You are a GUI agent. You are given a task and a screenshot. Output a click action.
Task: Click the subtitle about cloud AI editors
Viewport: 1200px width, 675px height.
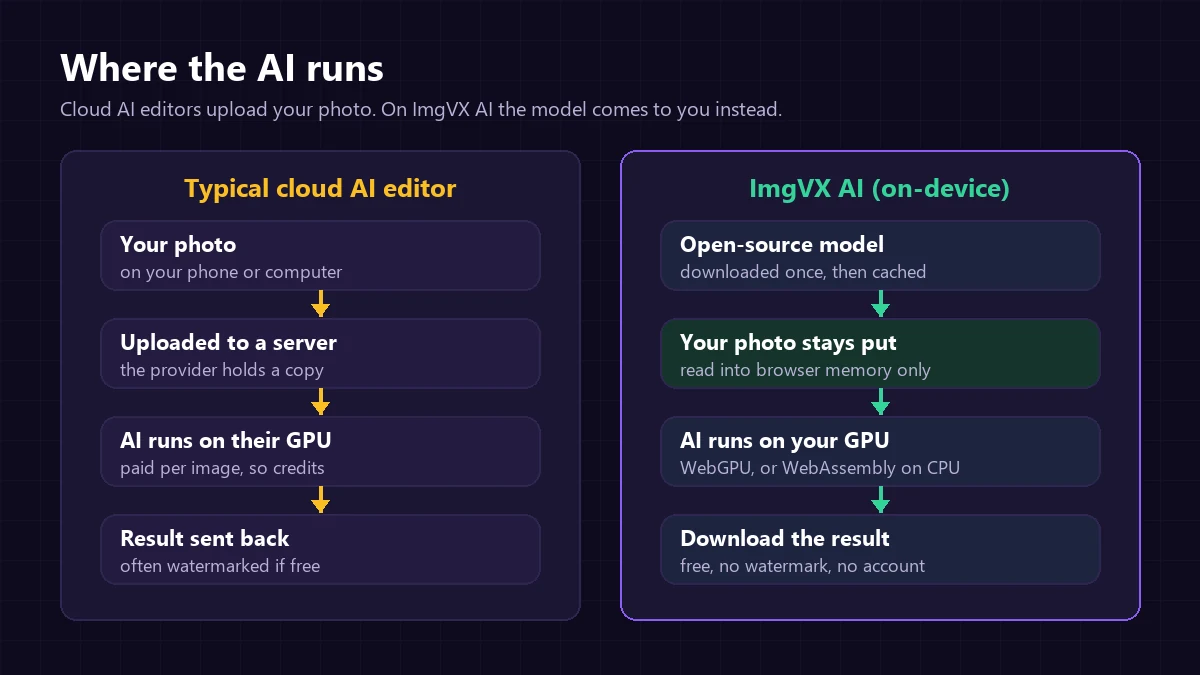[421, 109]
